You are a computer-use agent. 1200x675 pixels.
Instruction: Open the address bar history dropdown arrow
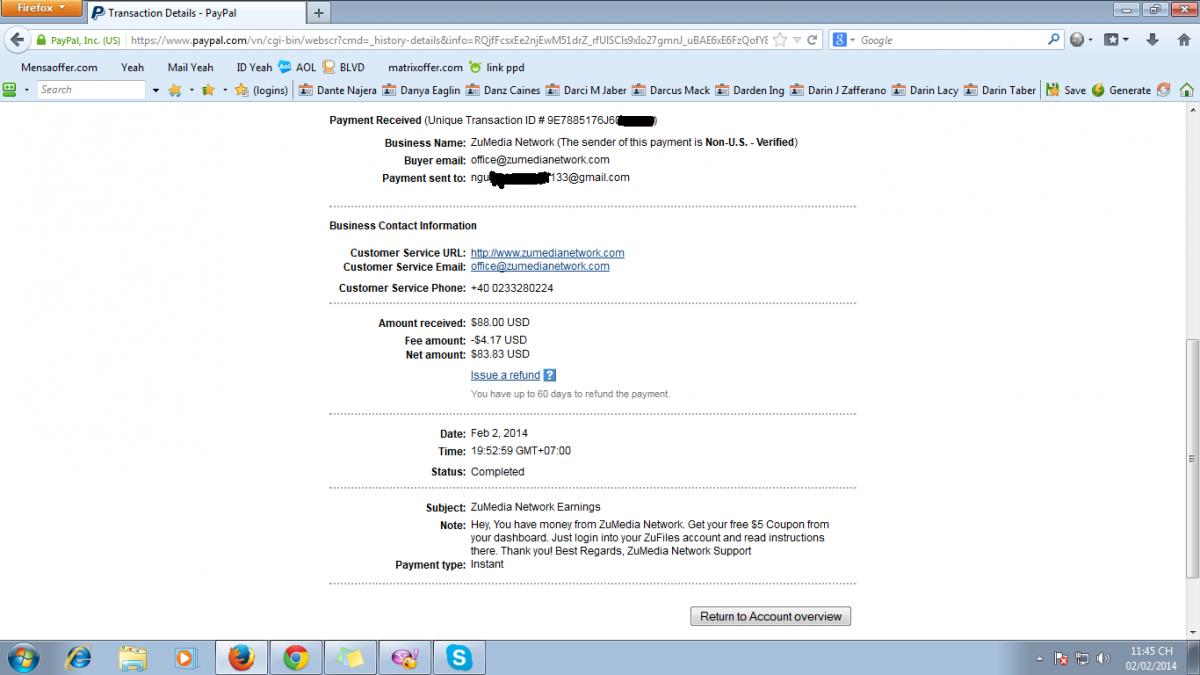tap(797, 41)
